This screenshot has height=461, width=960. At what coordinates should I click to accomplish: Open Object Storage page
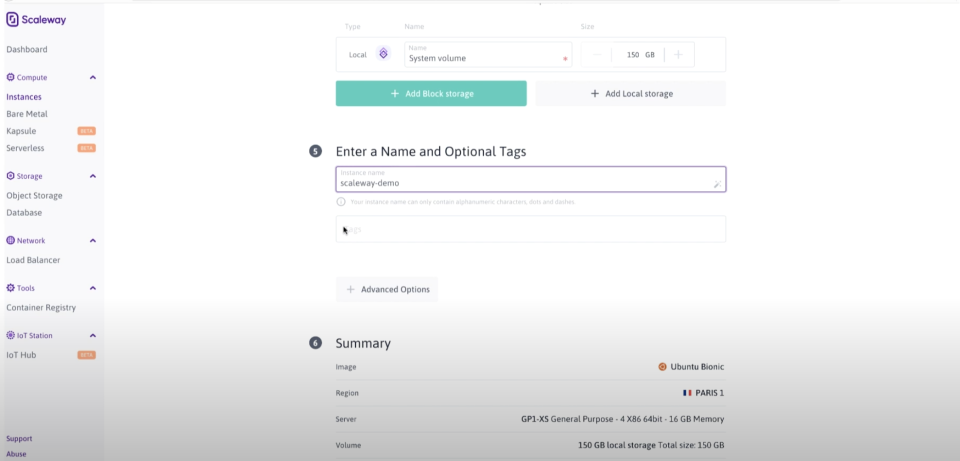click(34, 196)
